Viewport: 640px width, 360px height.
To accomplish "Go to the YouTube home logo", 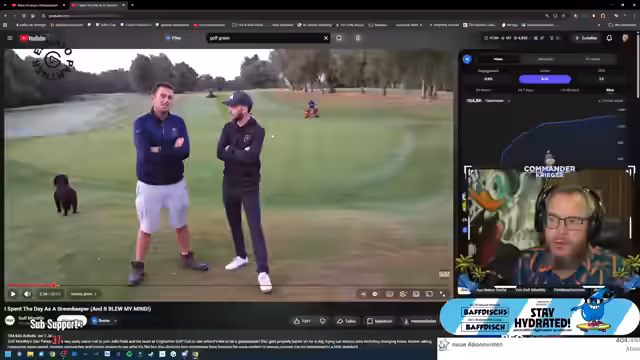I will (x=33, y=38).
